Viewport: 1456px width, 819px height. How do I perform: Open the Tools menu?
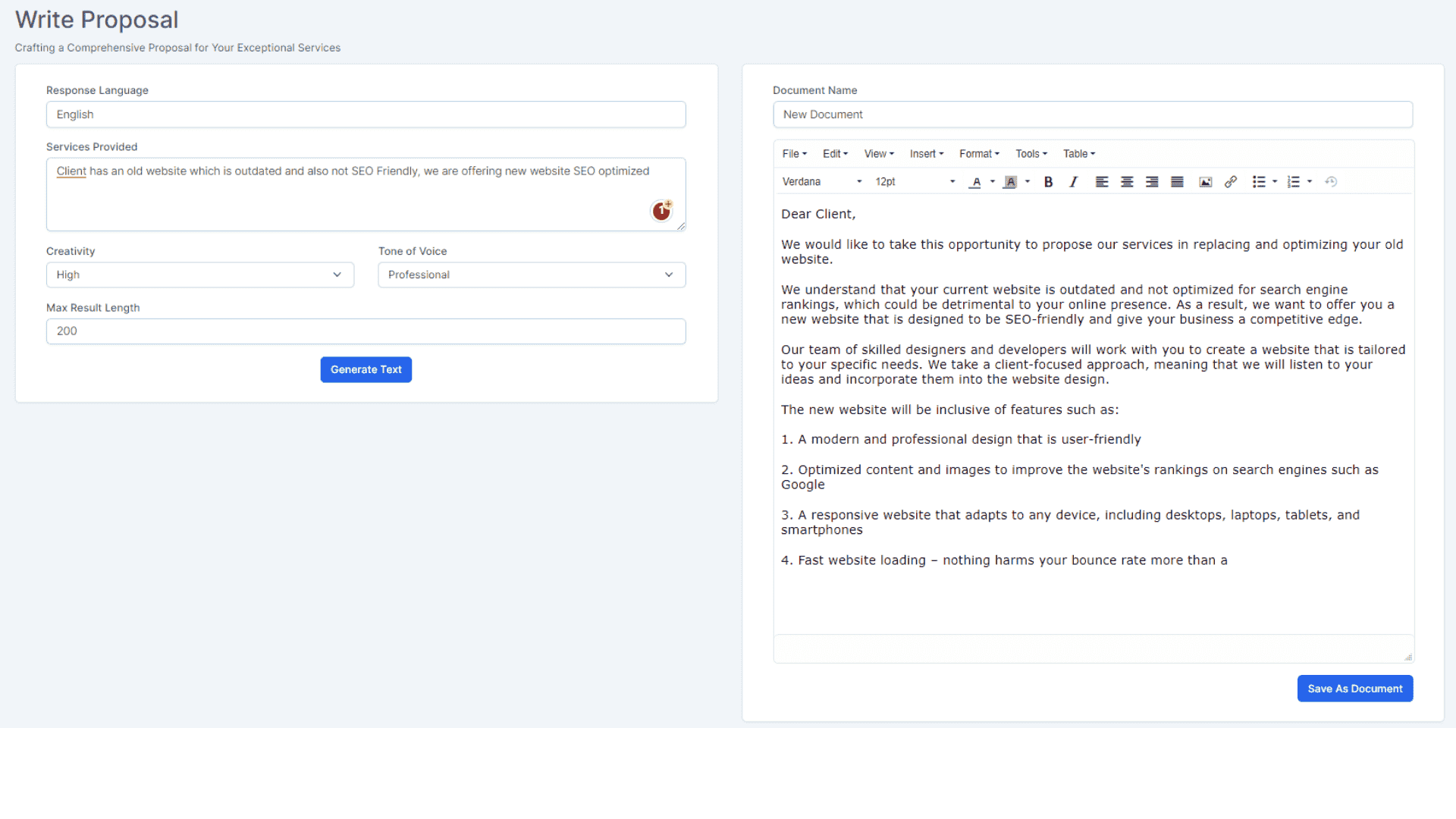[x=1031, y=154]
